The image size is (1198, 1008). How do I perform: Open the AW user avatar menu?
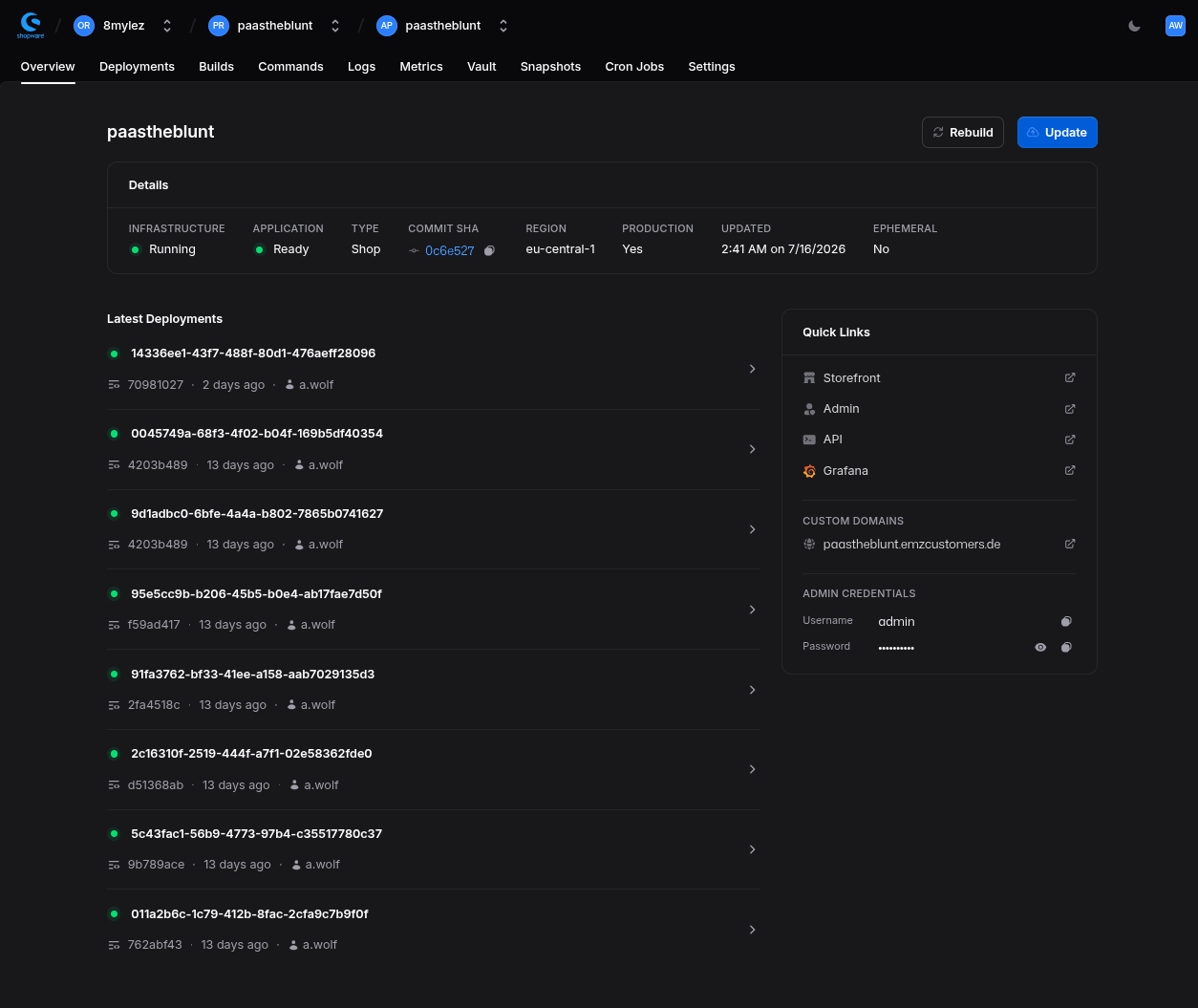[x=1175, y=26]
